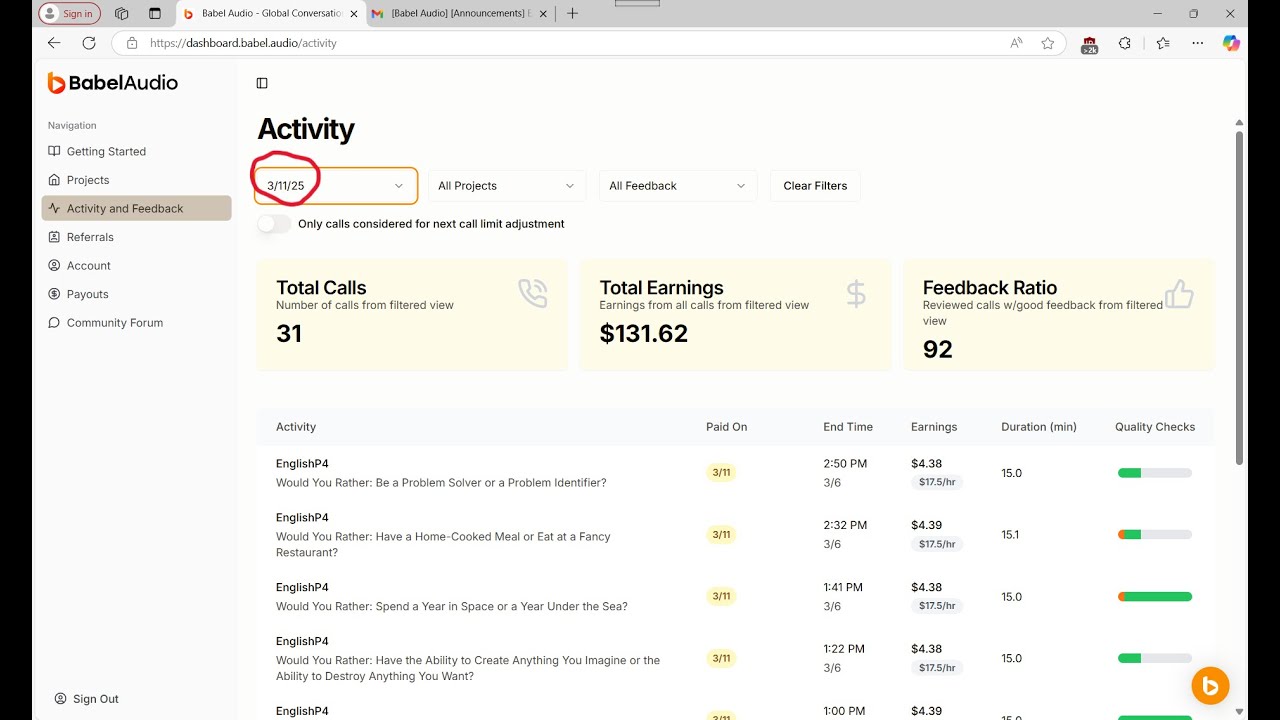Expand the All Projects dropdown
The height and width of the screenshot is (720, 1280).
click(x=507, y=186)
